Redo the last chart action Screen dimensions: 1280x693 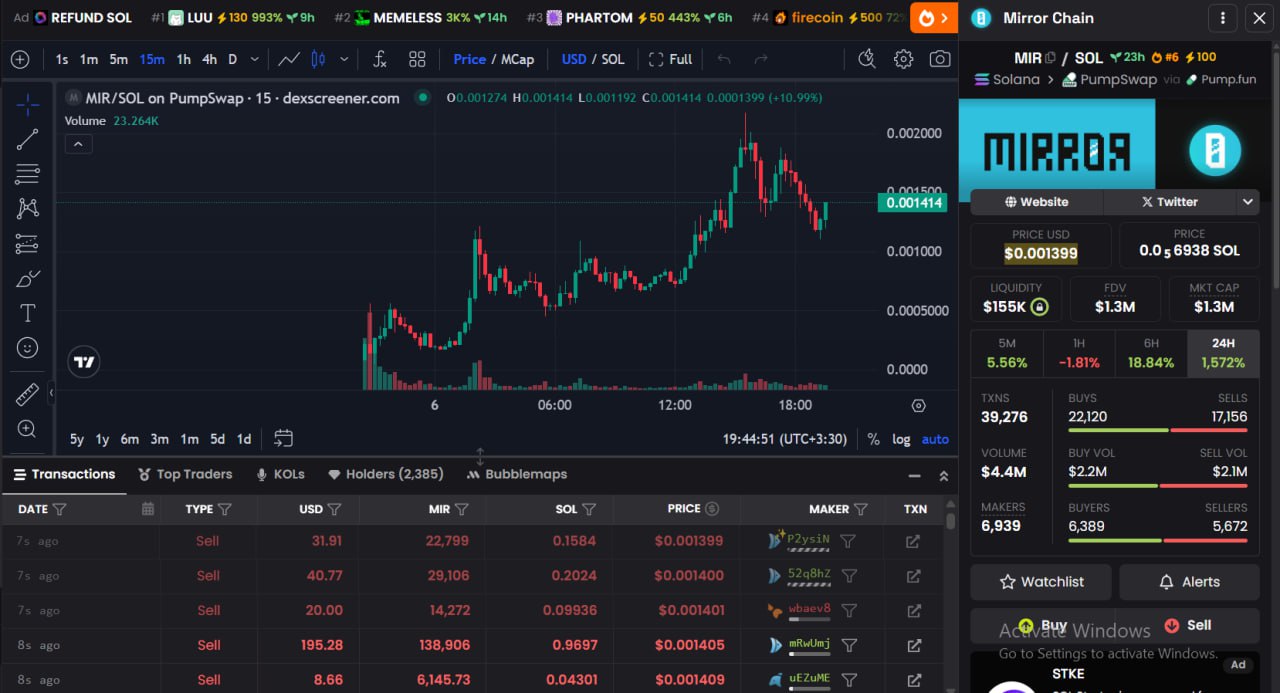(x=761, y=59)
